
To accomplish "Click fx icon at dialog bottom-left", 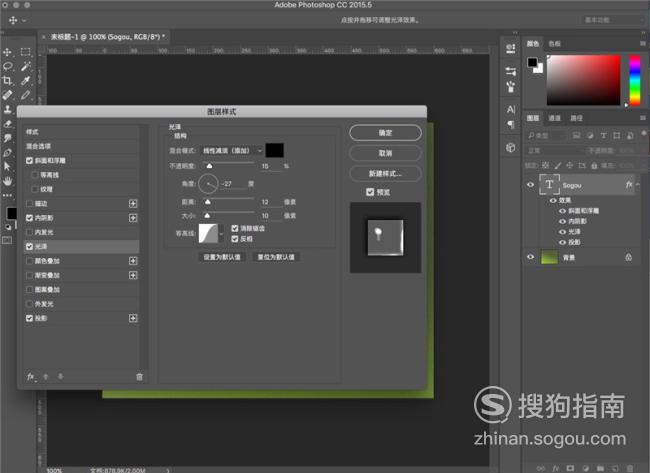I will [31, 376].
